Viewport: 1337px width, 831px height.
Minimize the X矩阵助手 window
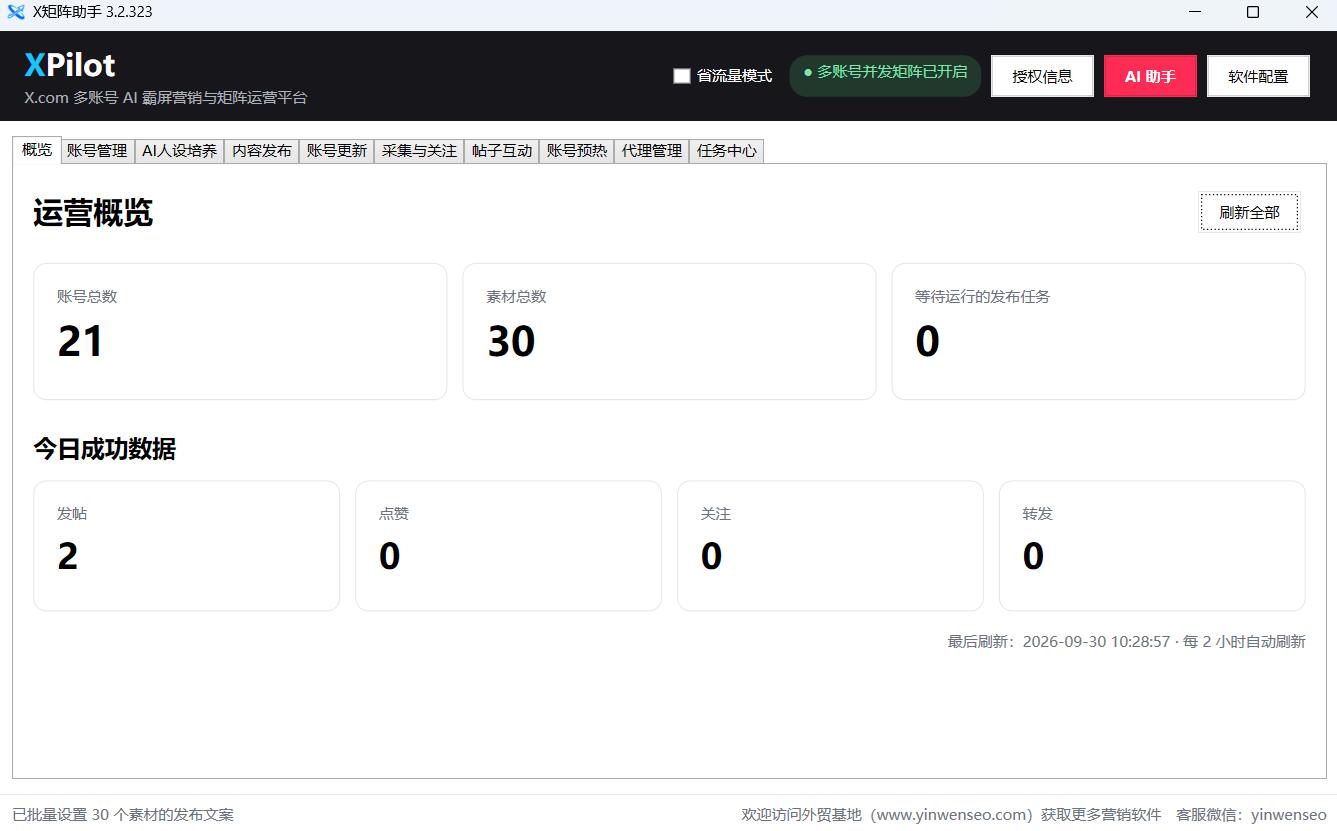[x=1195, y=12]
